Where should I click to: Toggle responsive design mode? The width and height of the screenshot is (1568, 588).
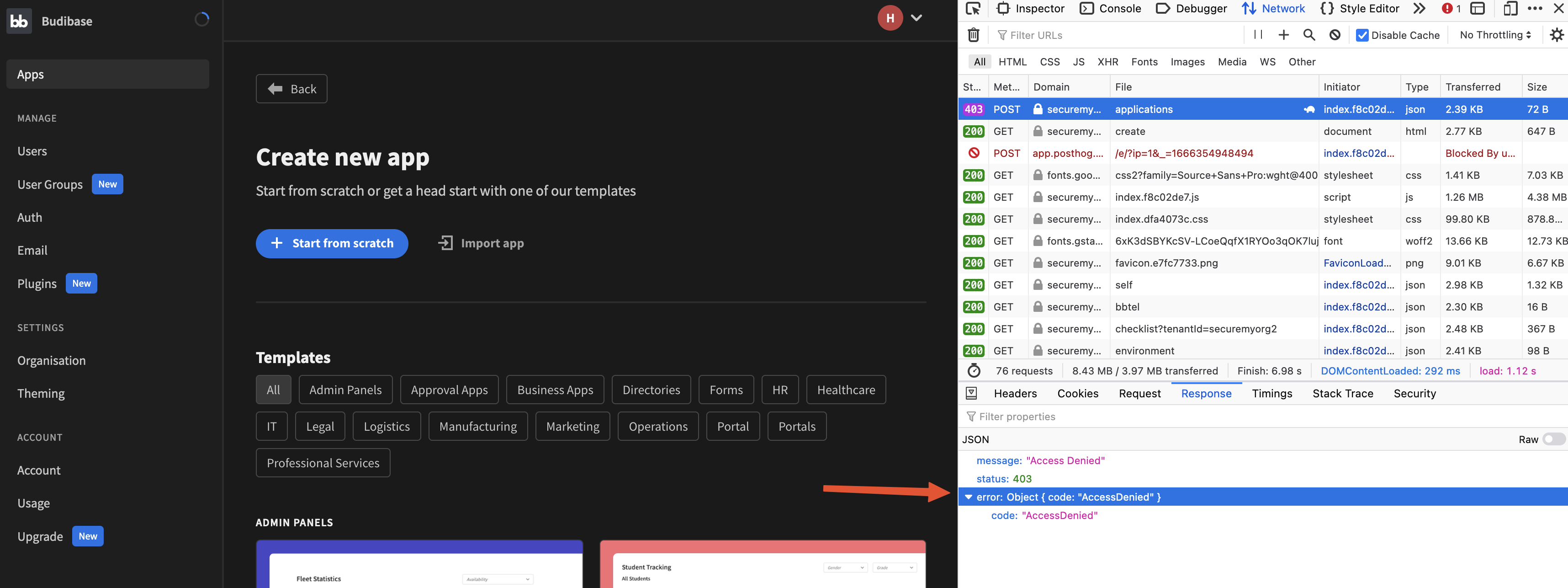1510,9
